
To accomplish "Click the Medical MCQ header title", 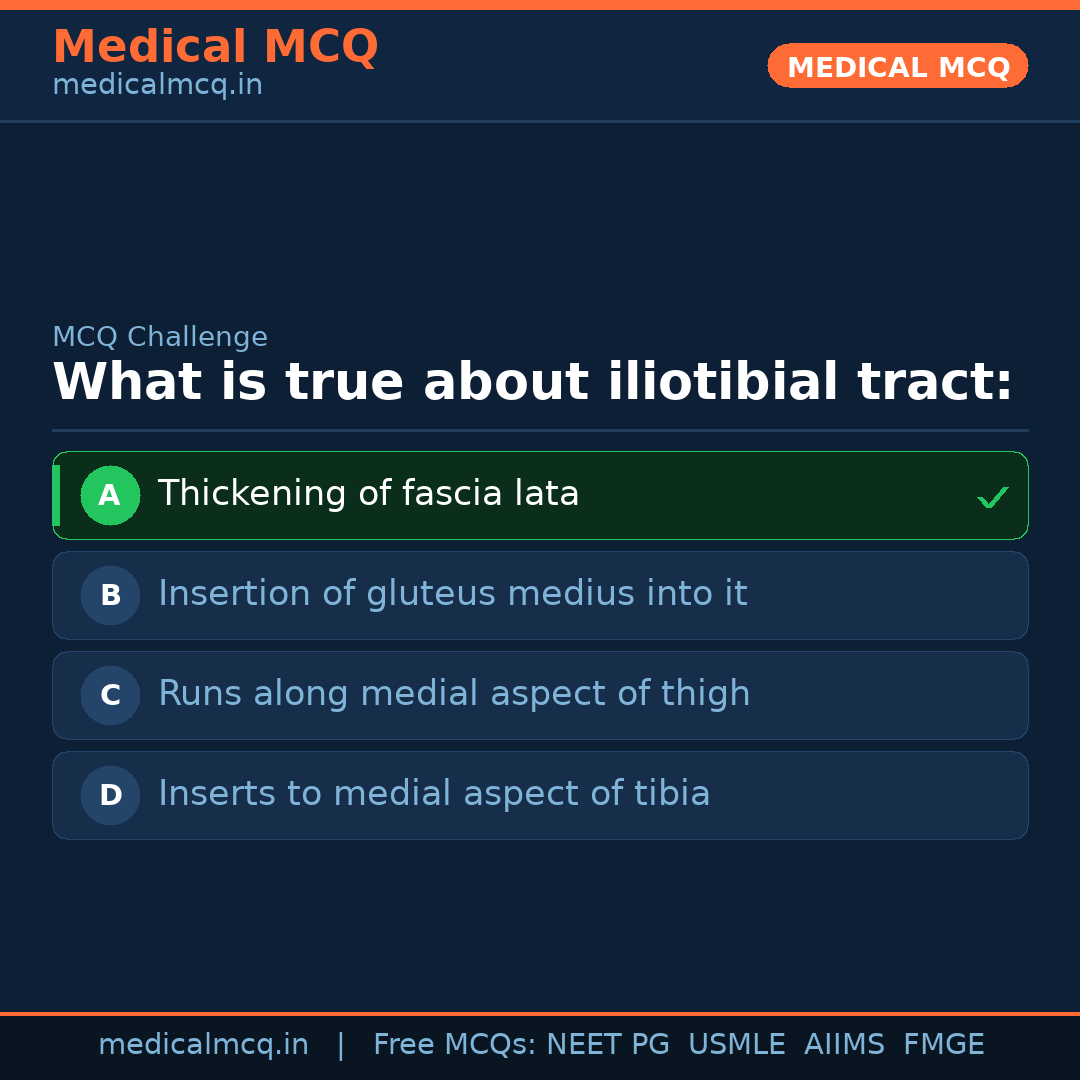I will click(x=215, y=47).
